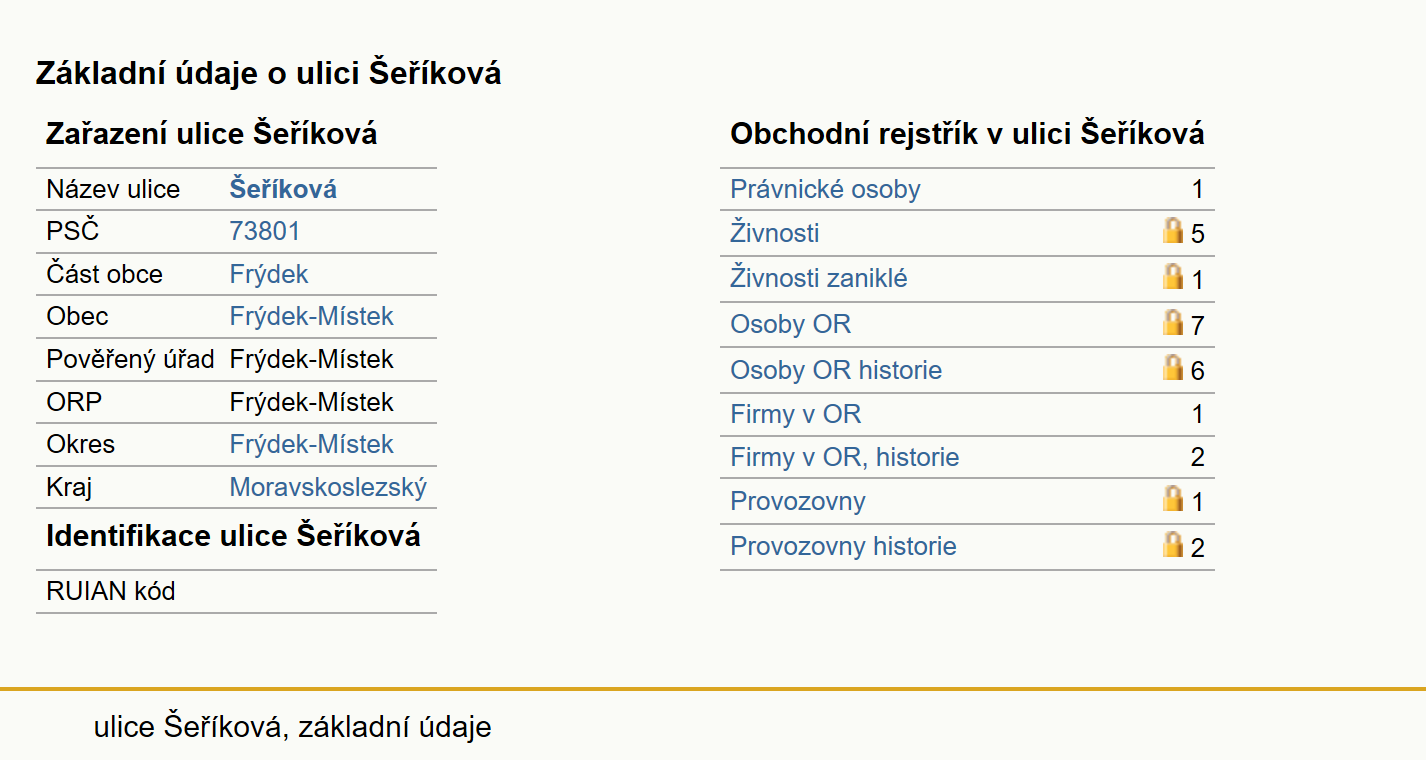Open the postal code 73801 link
The image size is (1426, 760).
(265, 232)
